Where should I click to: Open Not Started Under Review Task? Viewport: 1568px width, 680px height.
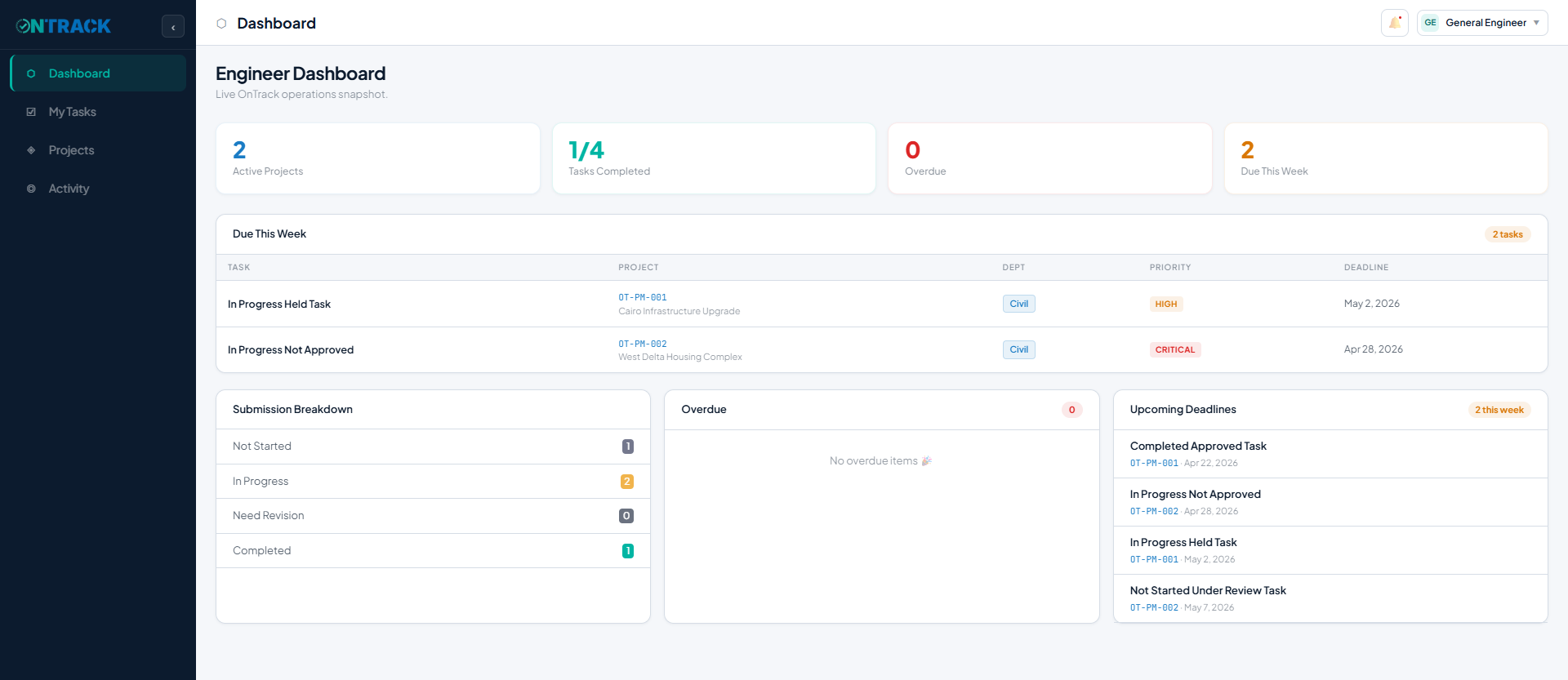tap(1330, 598)
